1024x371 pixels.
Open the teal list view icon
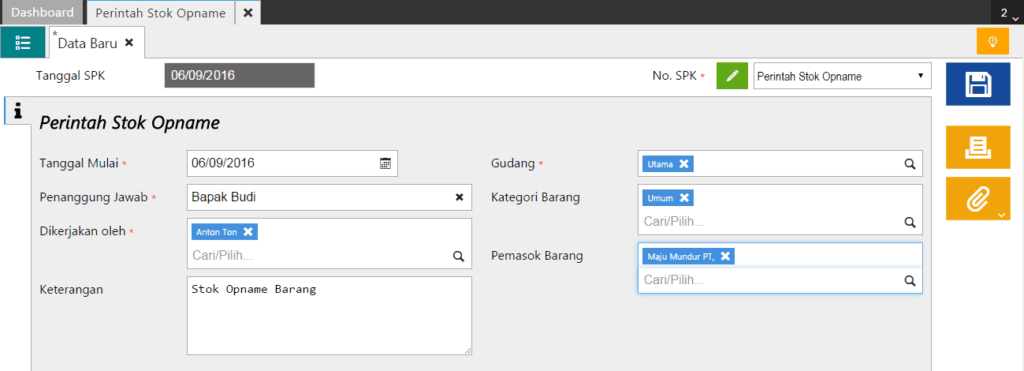pos(23,42)
